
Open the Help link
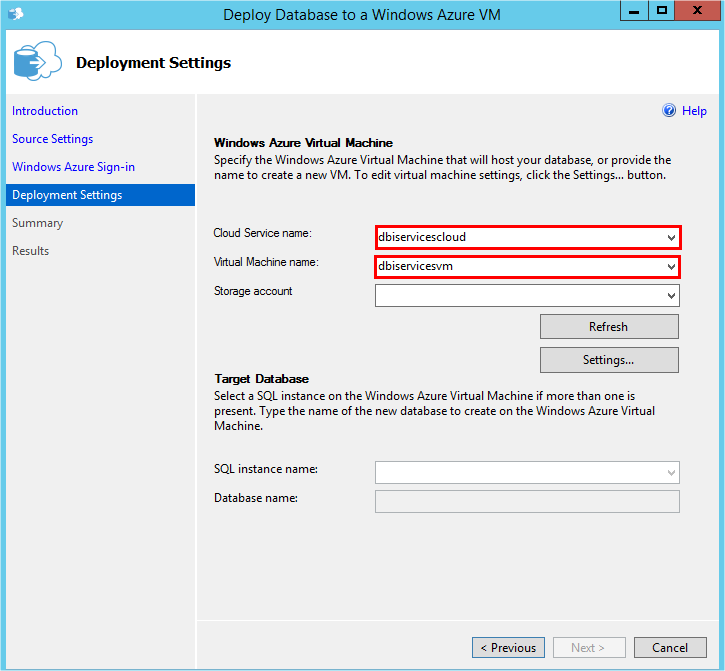694,111
